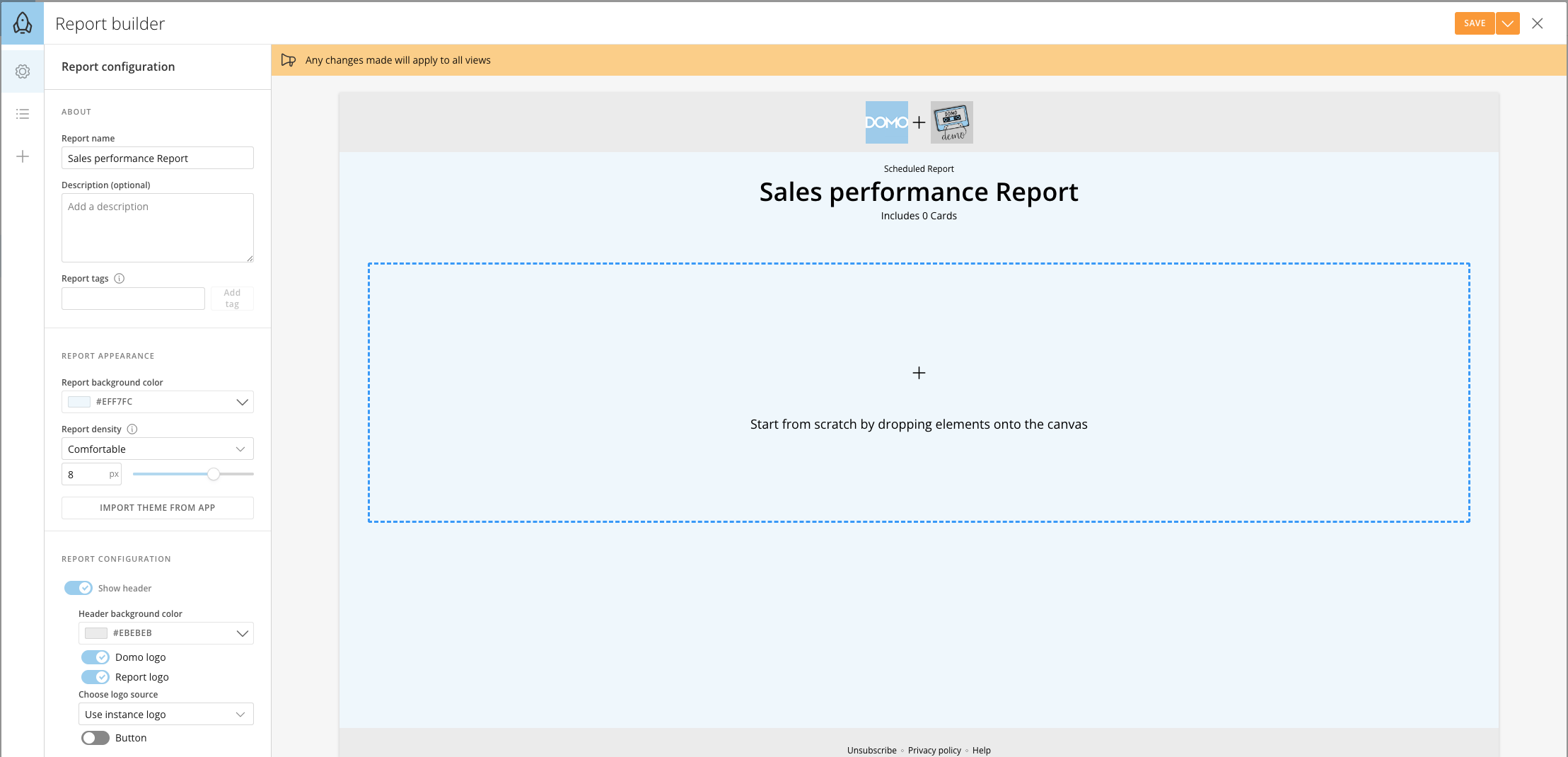The image size is (1568, 757).
Task: Click the rocket logo at the top left
Action: (x=22, y=23)
